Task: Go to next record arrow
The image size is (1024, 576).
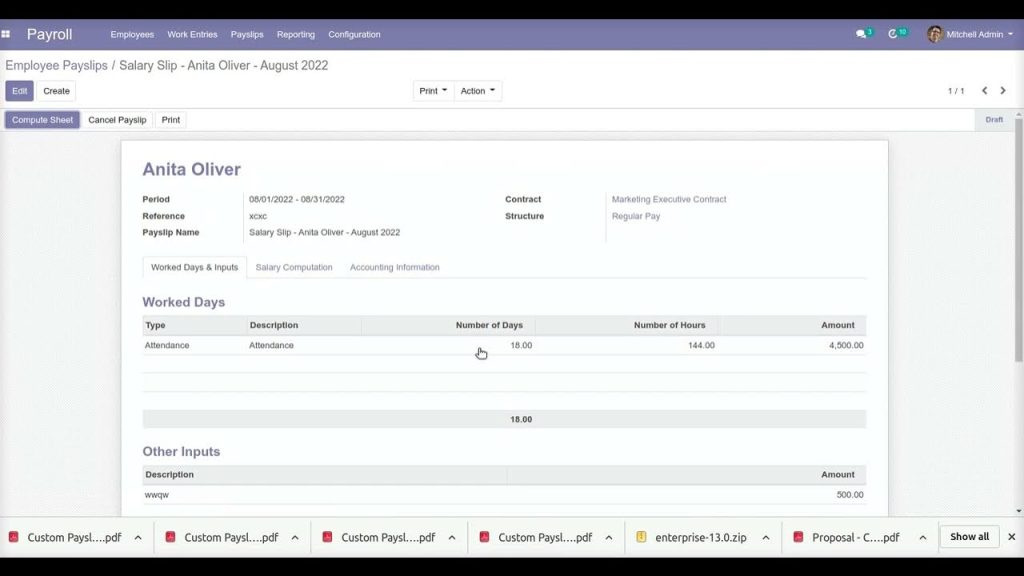Action: pos(1003,91)
